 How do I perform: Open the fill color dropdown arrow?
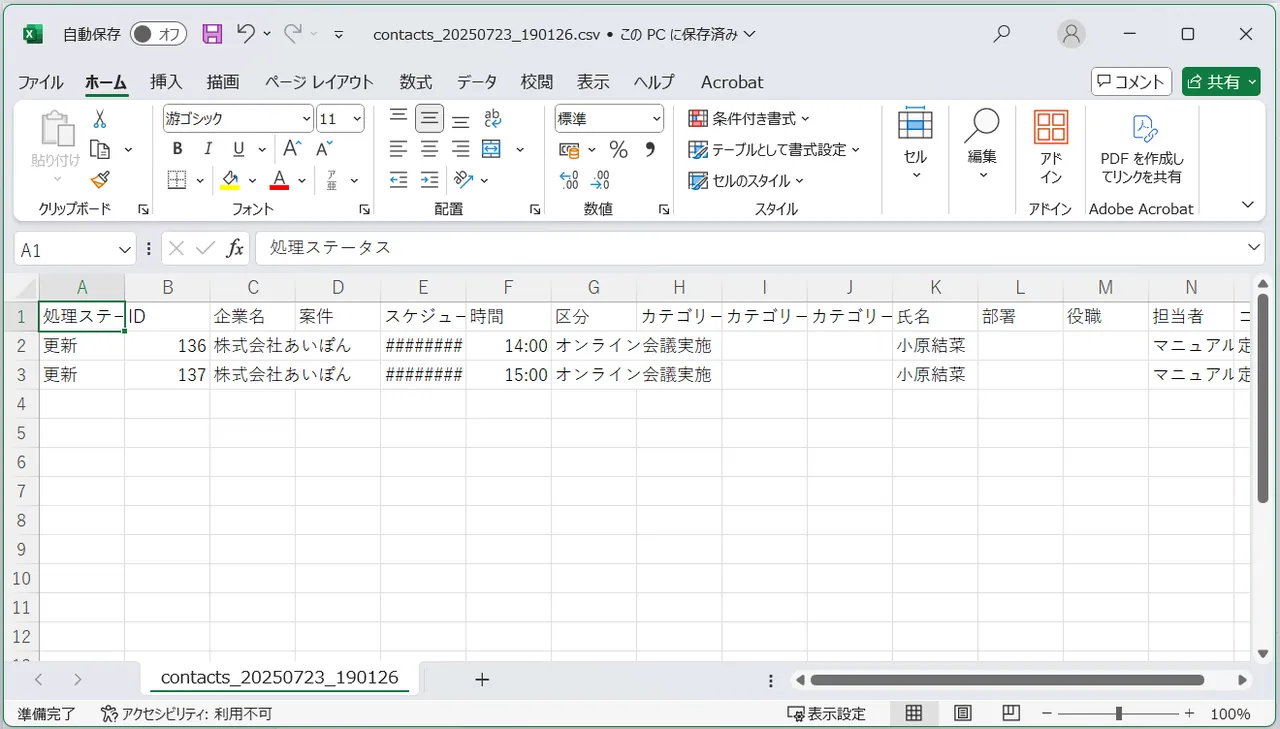pos(252,180)
